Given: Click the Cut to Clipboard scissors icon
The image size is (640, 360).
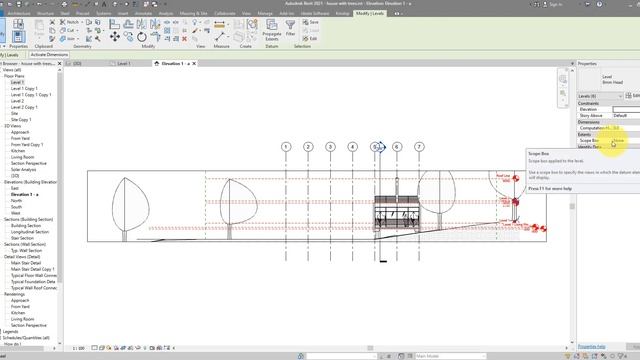Looking at the screenshot, I should point(52,22).
